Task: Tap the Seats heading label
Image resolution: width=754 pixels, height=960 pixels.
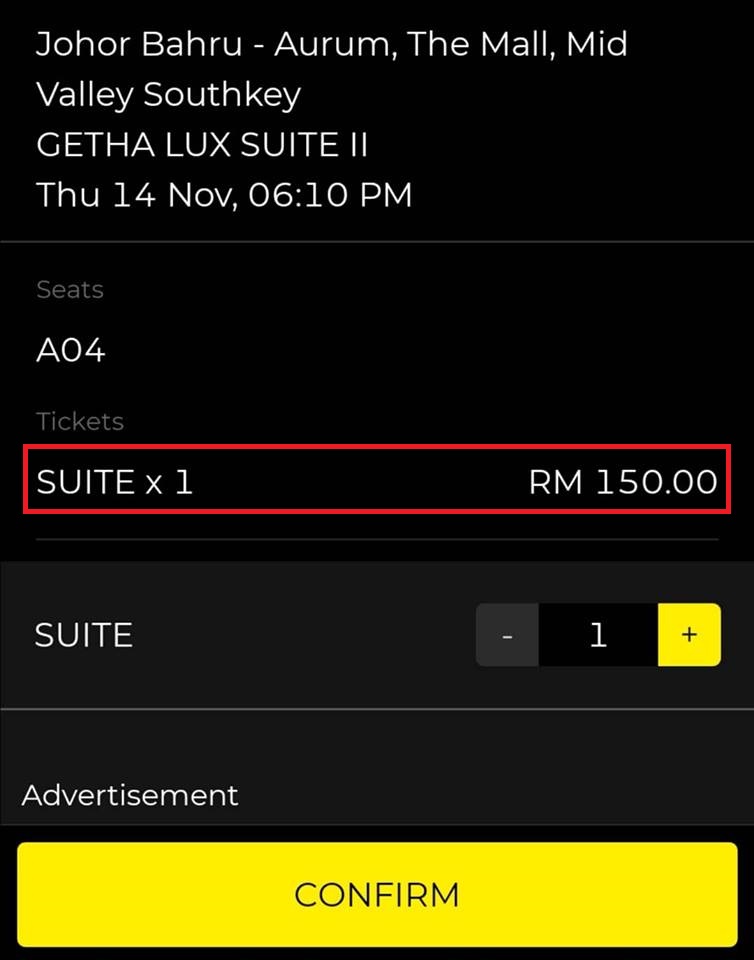Action: click(70, 290)
